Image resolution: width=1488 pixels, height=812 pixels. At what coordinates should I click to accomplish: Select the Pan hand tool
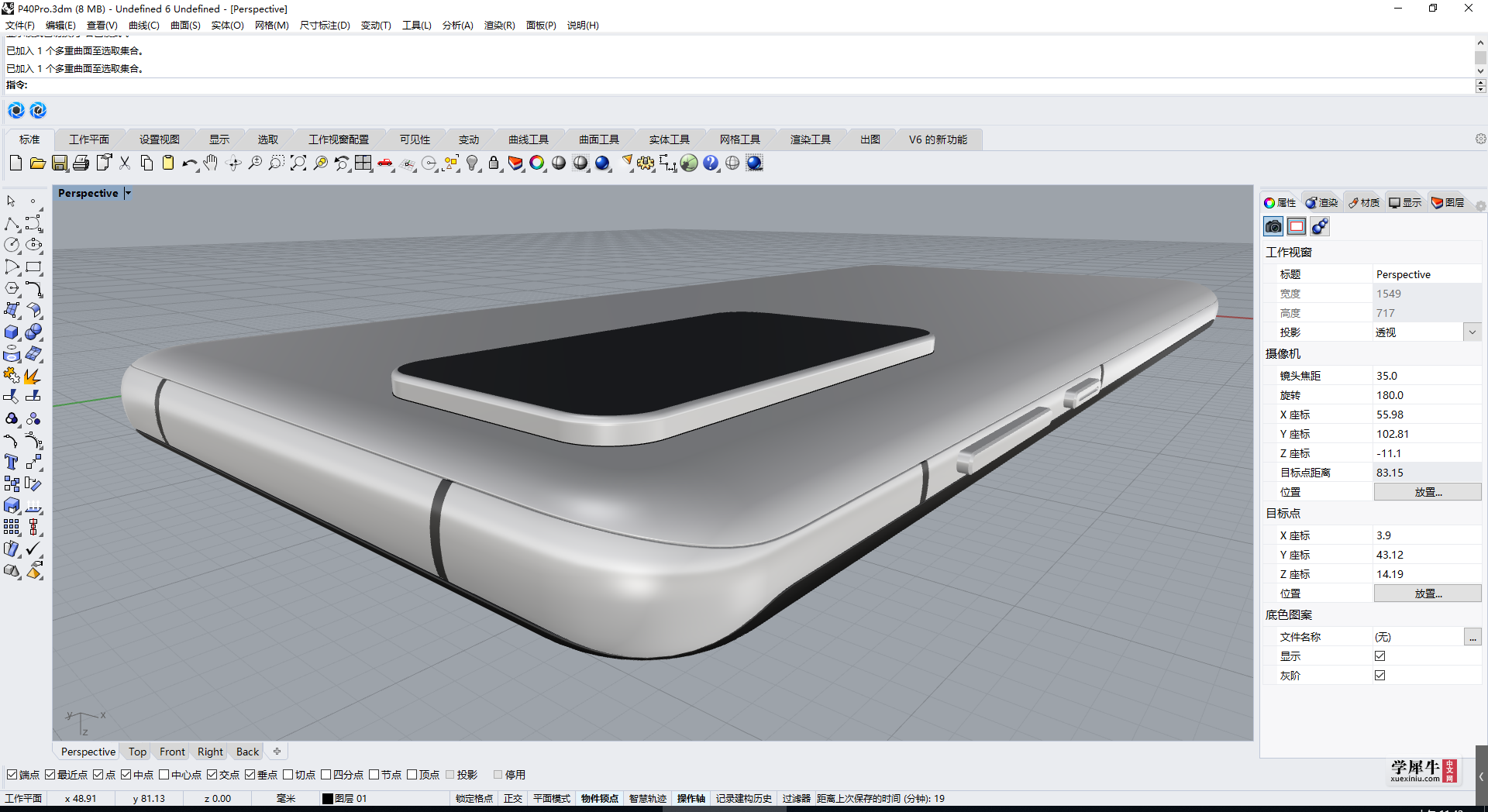(211, 163)
